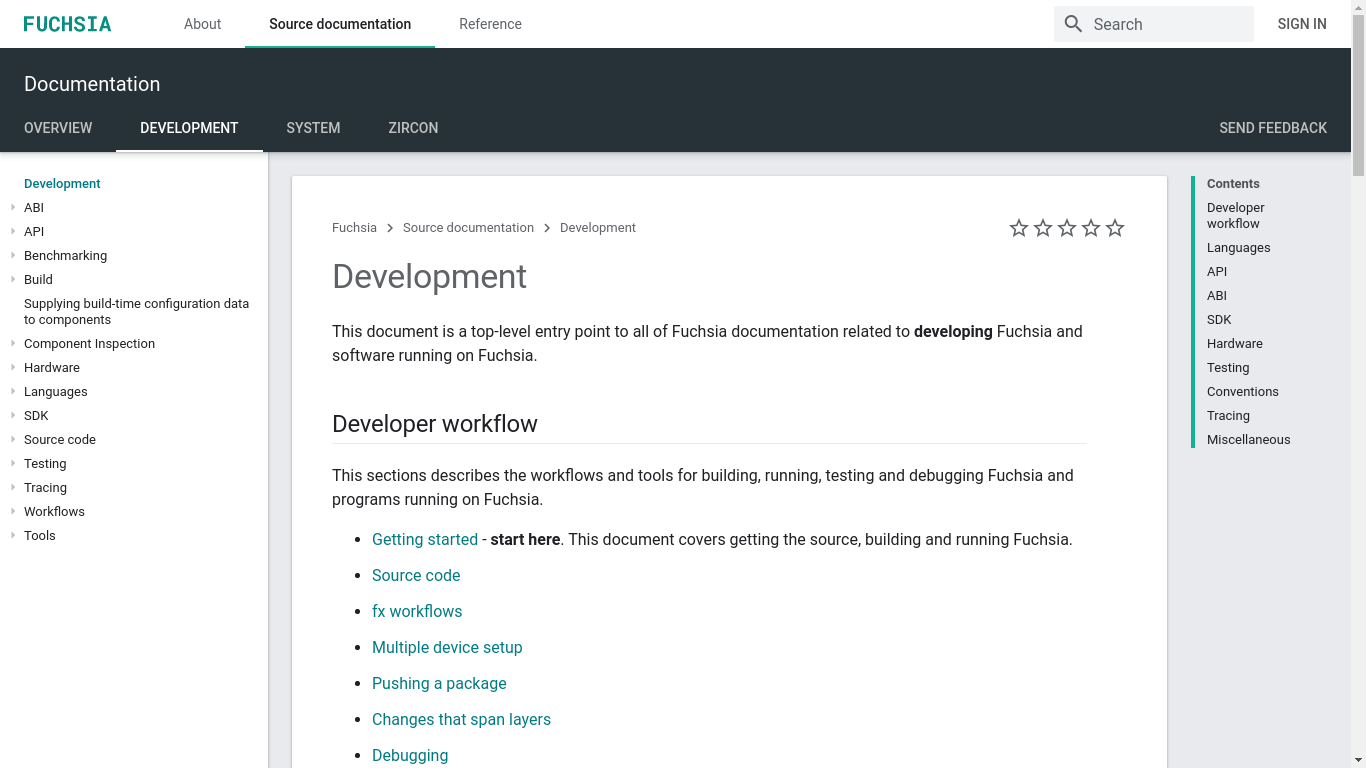Open the fx workflows link
This screenshot has height=768, width=1366.
pos(417,612)
